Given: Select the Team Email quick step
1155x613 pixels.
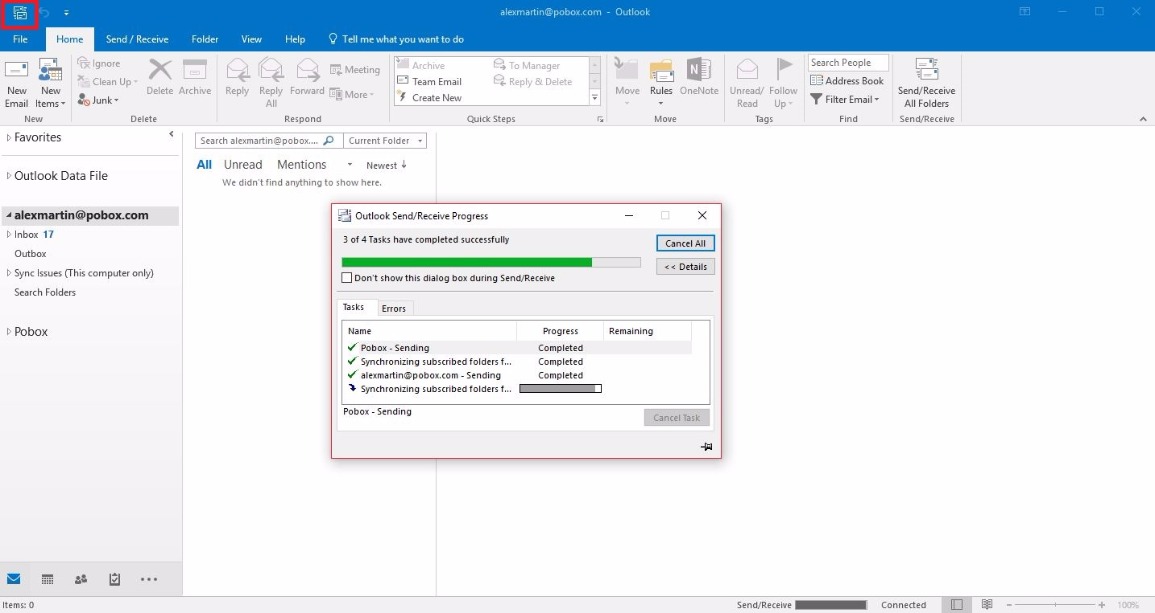Looking at the screenshot, I should tap(429, 82).
